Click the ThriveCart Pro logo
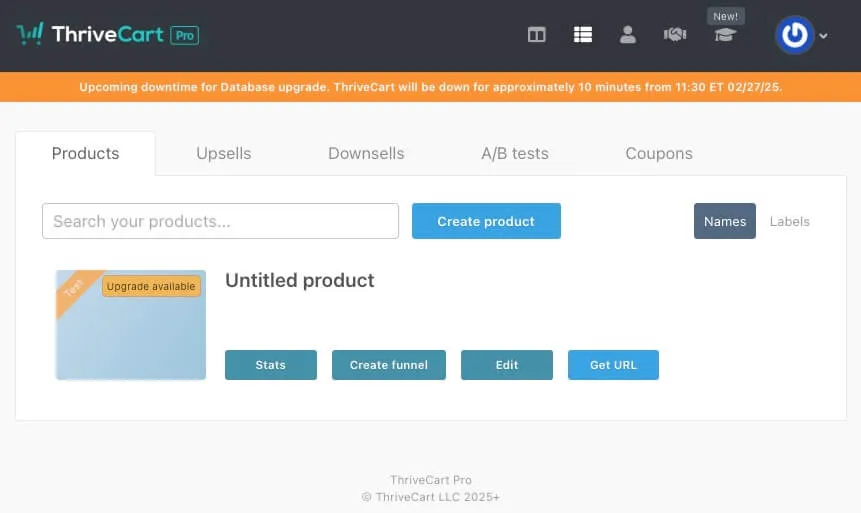Image resolution: width=861 pixels, height=513 pixels. [x=108, y=35]
